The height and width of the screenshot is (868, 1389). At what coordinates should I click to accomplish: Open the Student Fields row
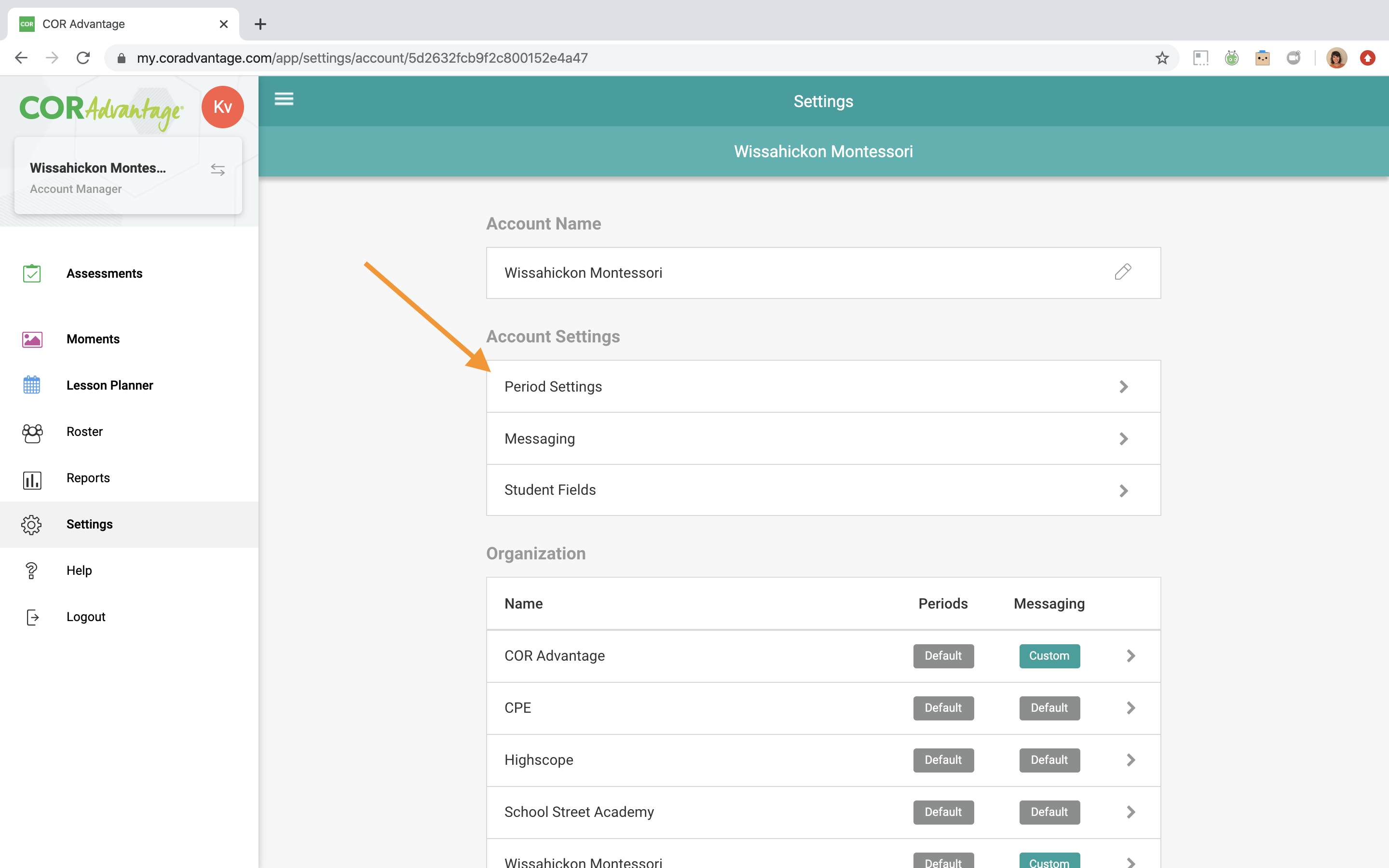pos(823,490)
